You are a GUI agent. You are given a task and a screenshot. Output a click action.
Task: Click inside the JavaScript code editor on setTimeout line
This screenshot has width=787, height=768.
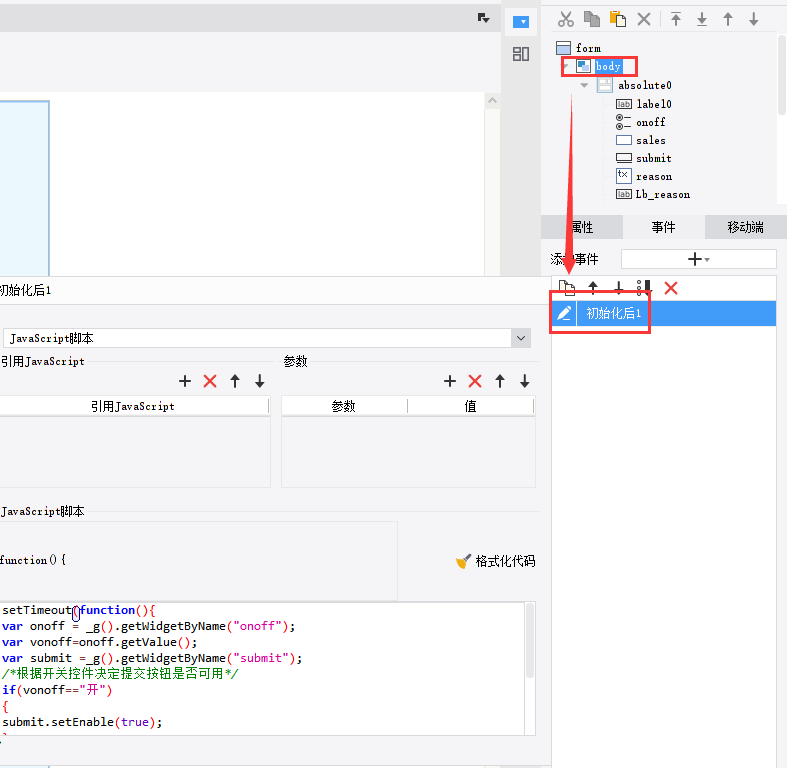pos(78,610)
